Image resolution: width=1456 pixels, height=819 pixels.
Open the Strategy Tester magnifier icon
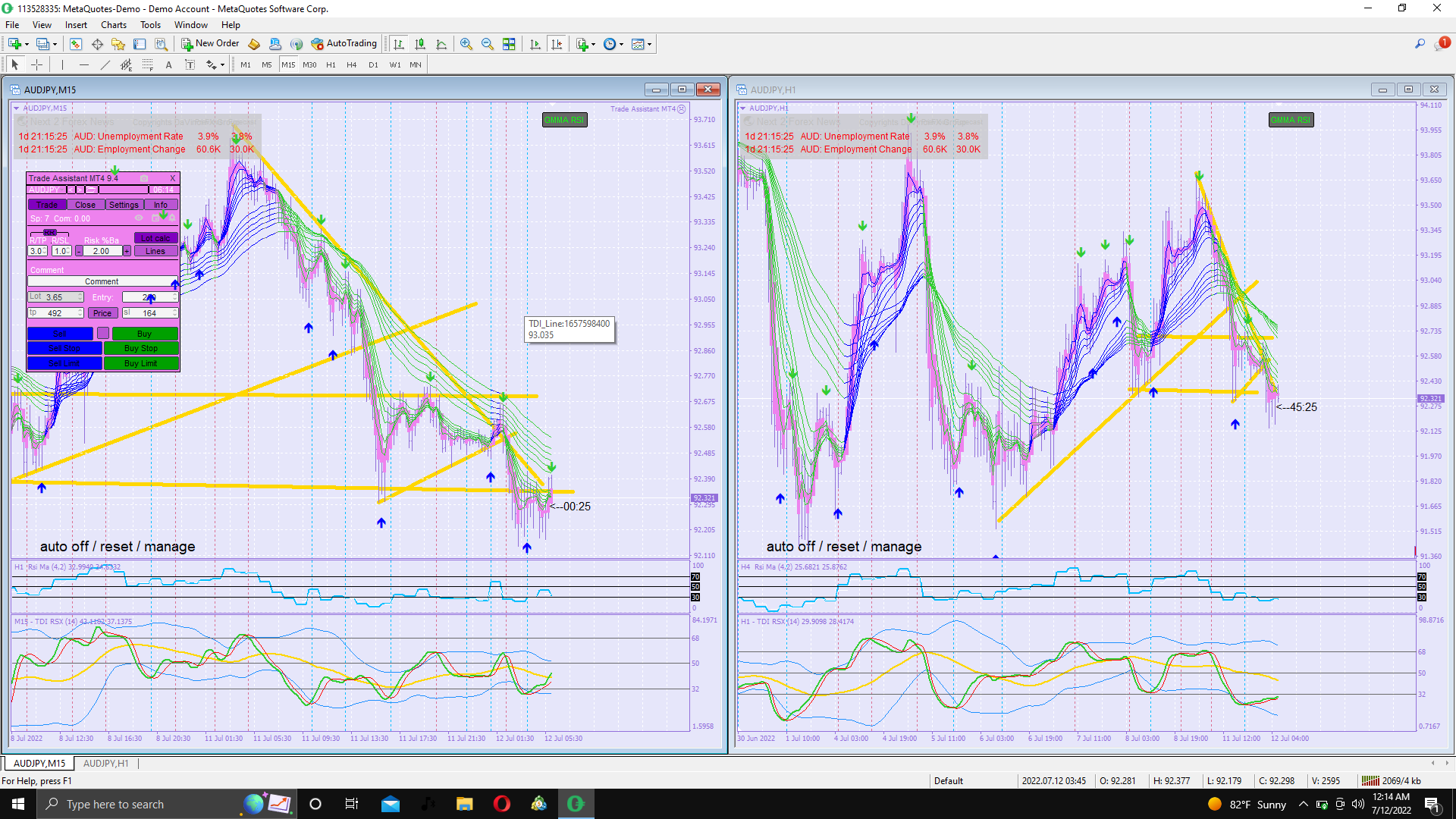click(161, 44)
